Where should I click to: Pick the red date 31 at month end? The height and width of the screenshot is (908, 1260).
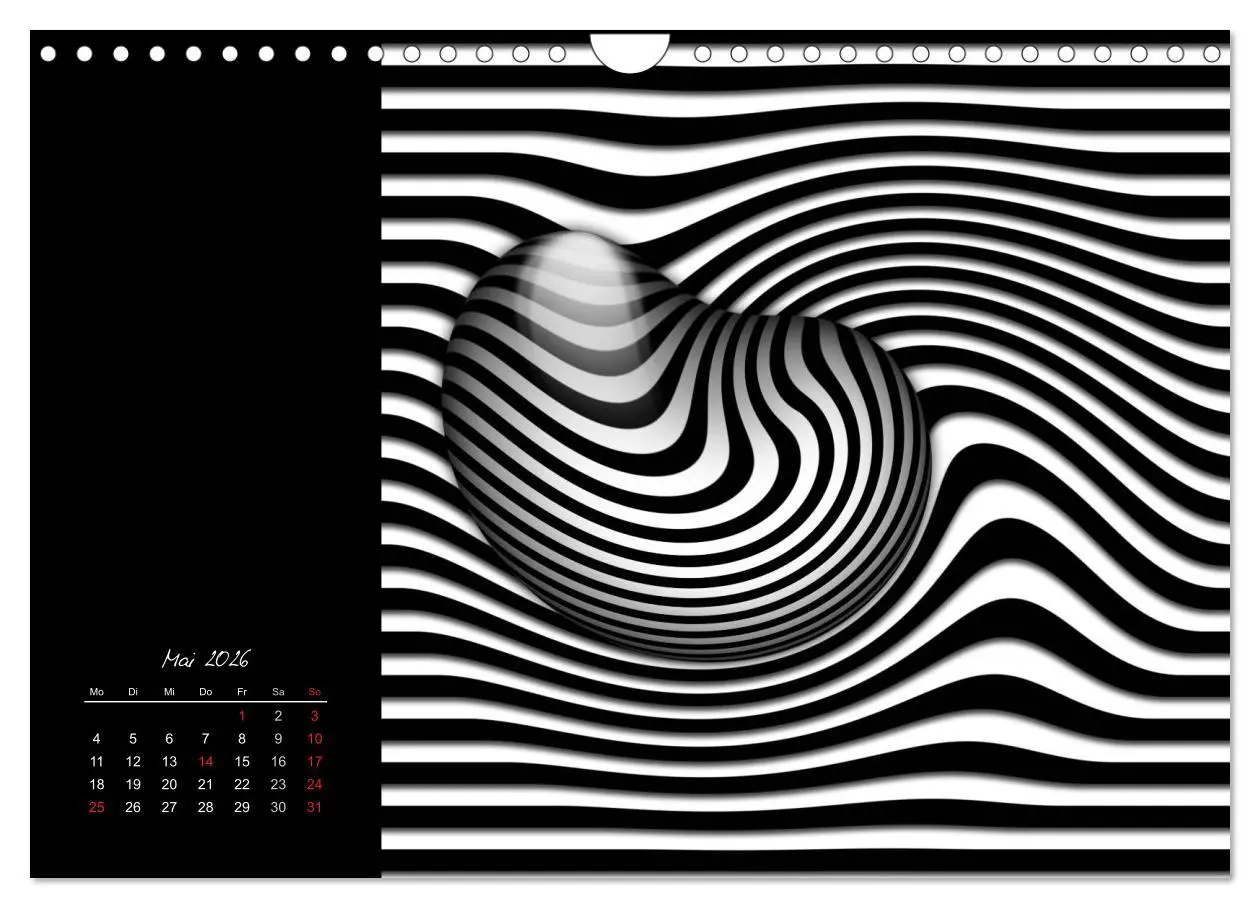(x=314, y=808)
